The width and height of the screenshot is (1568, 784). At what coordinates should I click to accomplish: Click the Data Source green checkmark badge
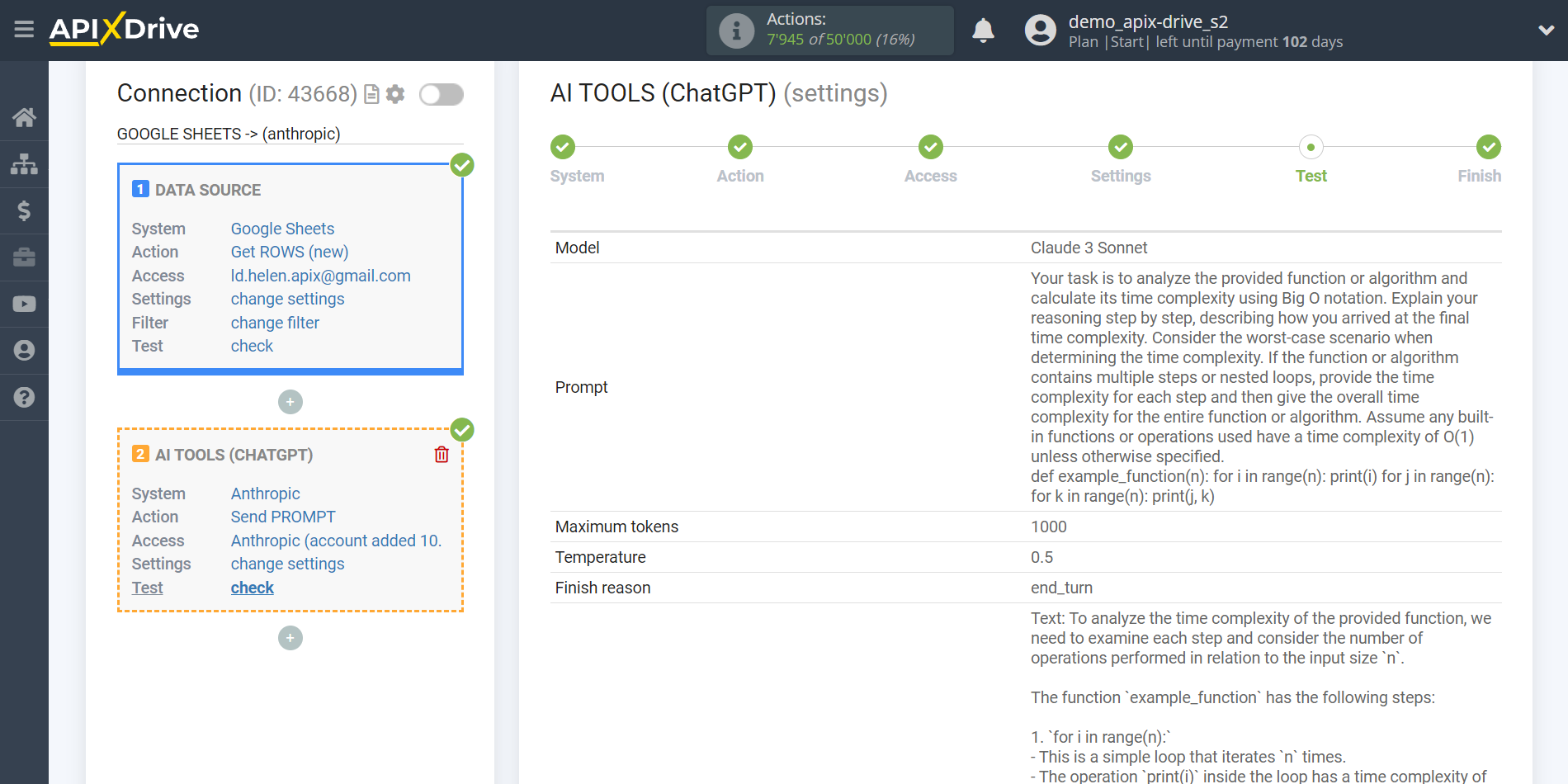462,165
